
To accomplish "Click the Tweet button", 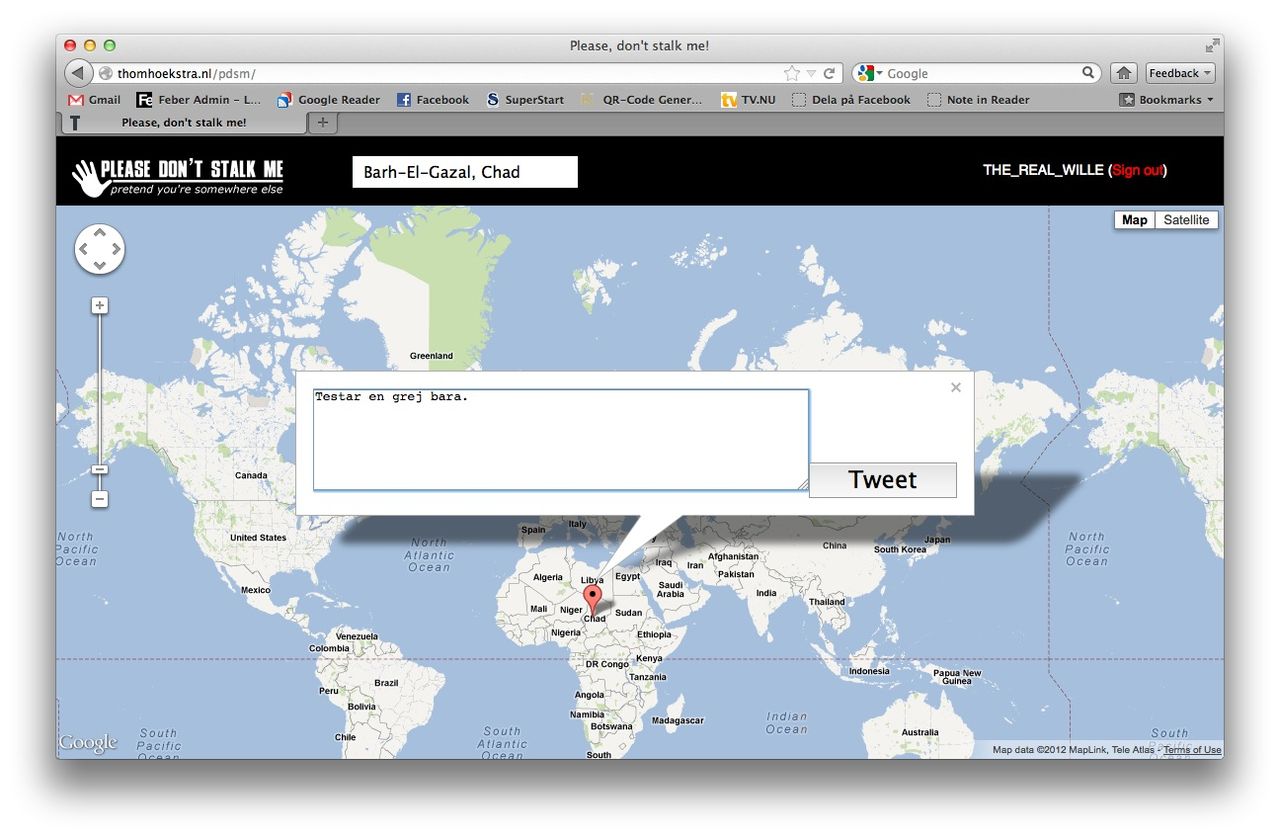I will [882, 480].
